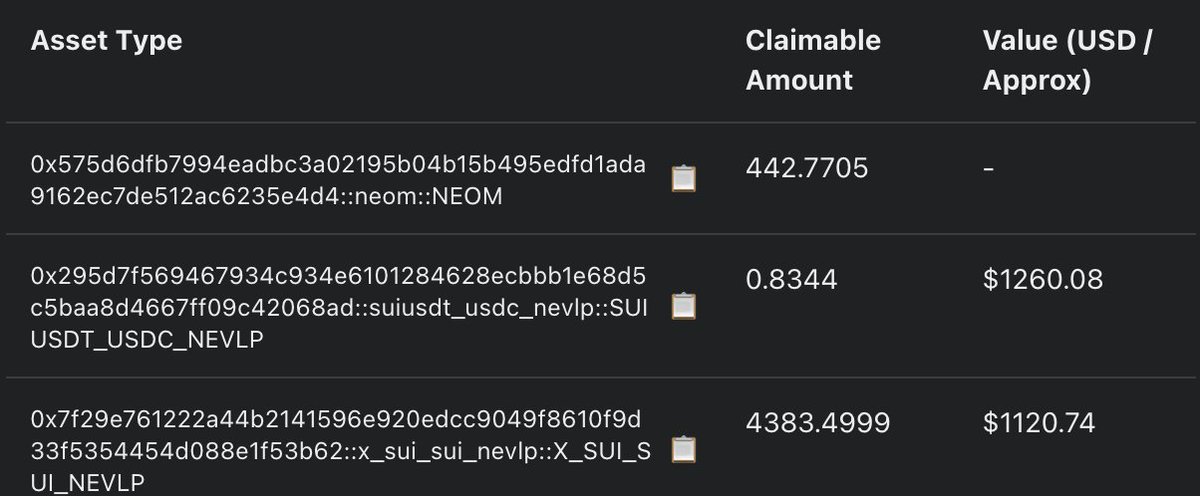
Task: Select the NEOM asset address text
Action: pyautogui.click(x=339, y=180)
